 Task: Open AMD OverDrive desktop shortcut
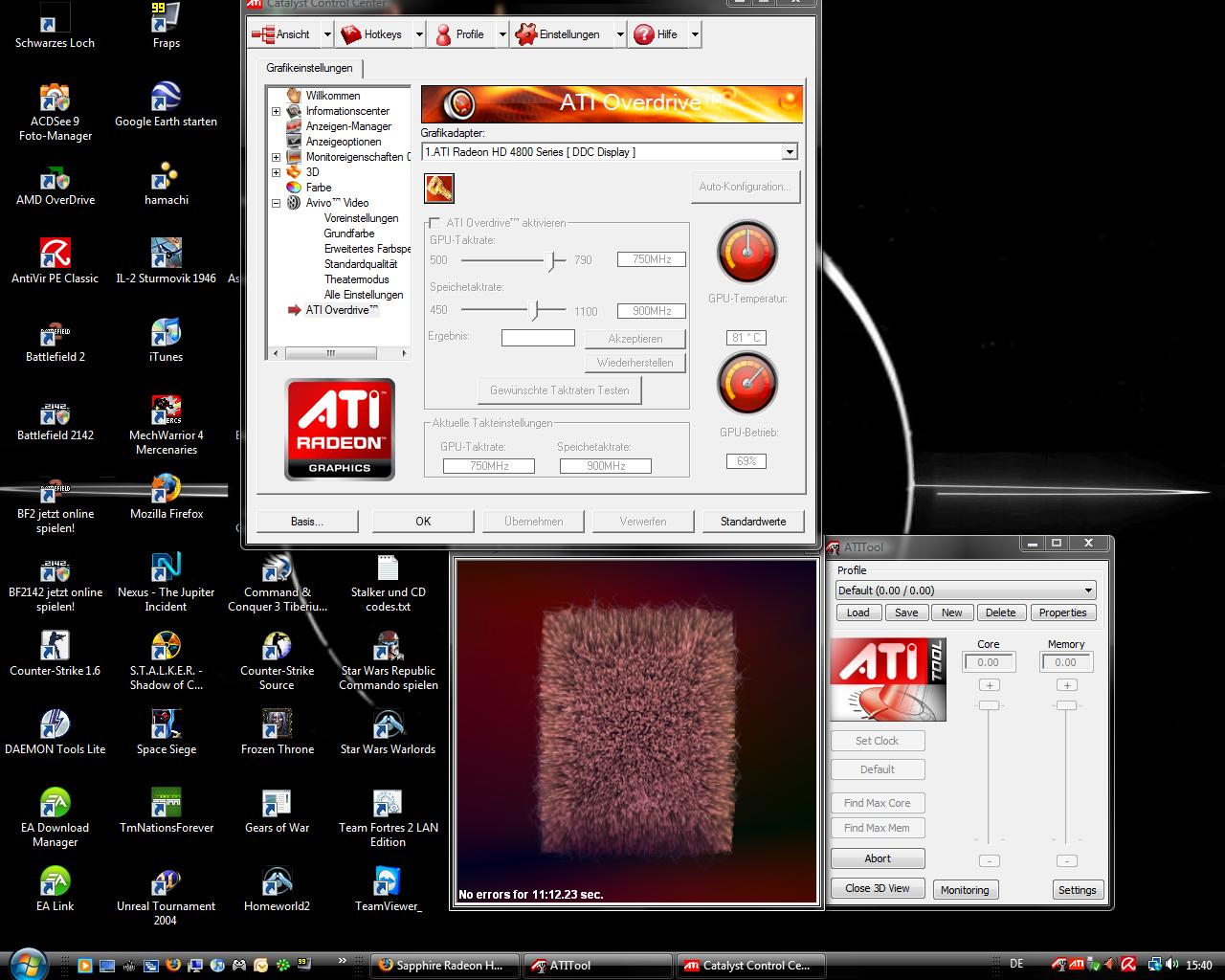pos(55,183)
